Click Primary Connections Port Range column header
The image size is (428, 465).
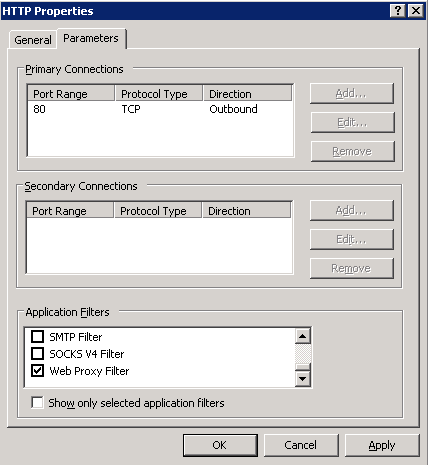click(71, 94)
